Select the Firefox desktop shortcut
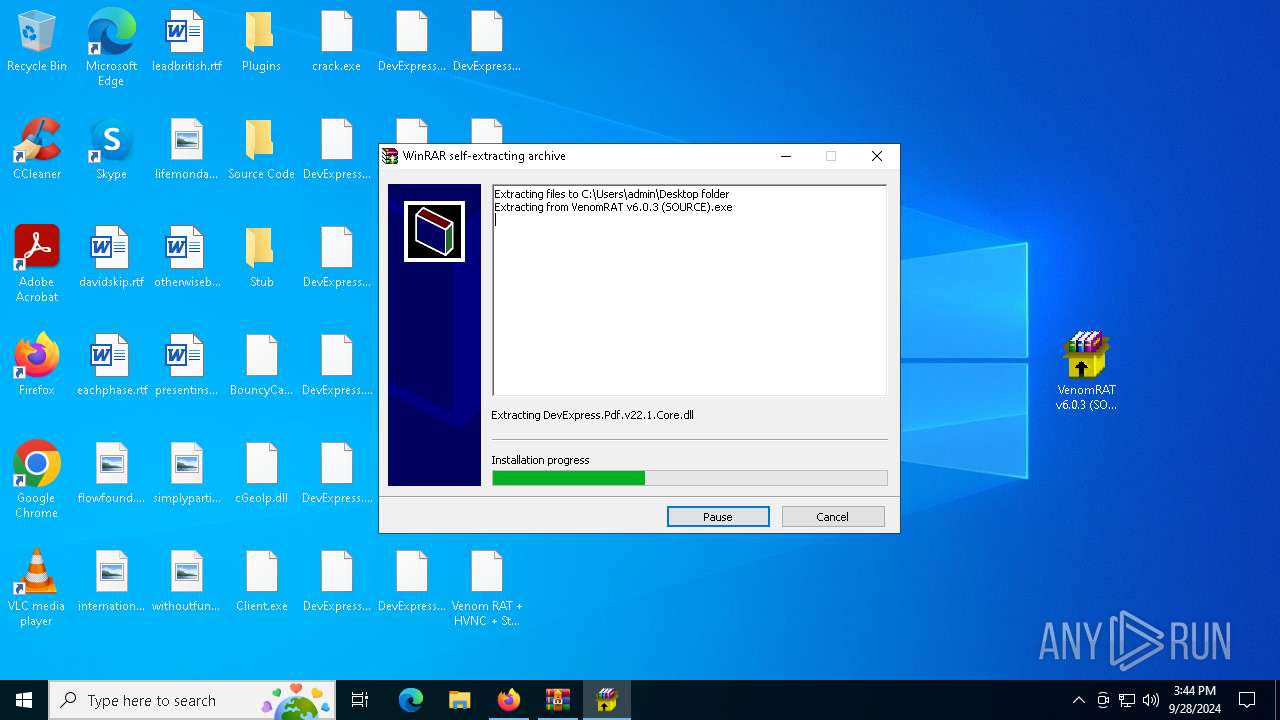This screenshot has width=1280, height=720. tap(37, 367)
